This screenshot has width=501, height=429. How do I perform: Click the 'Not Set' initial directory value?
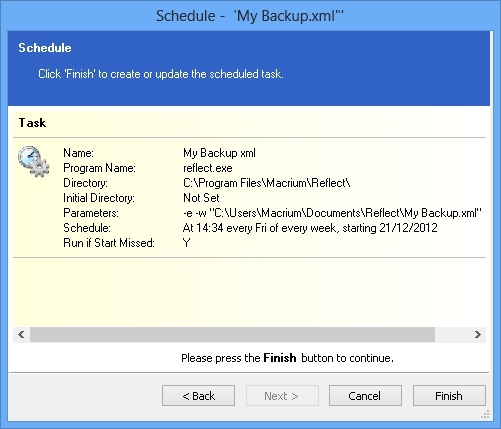201,198
